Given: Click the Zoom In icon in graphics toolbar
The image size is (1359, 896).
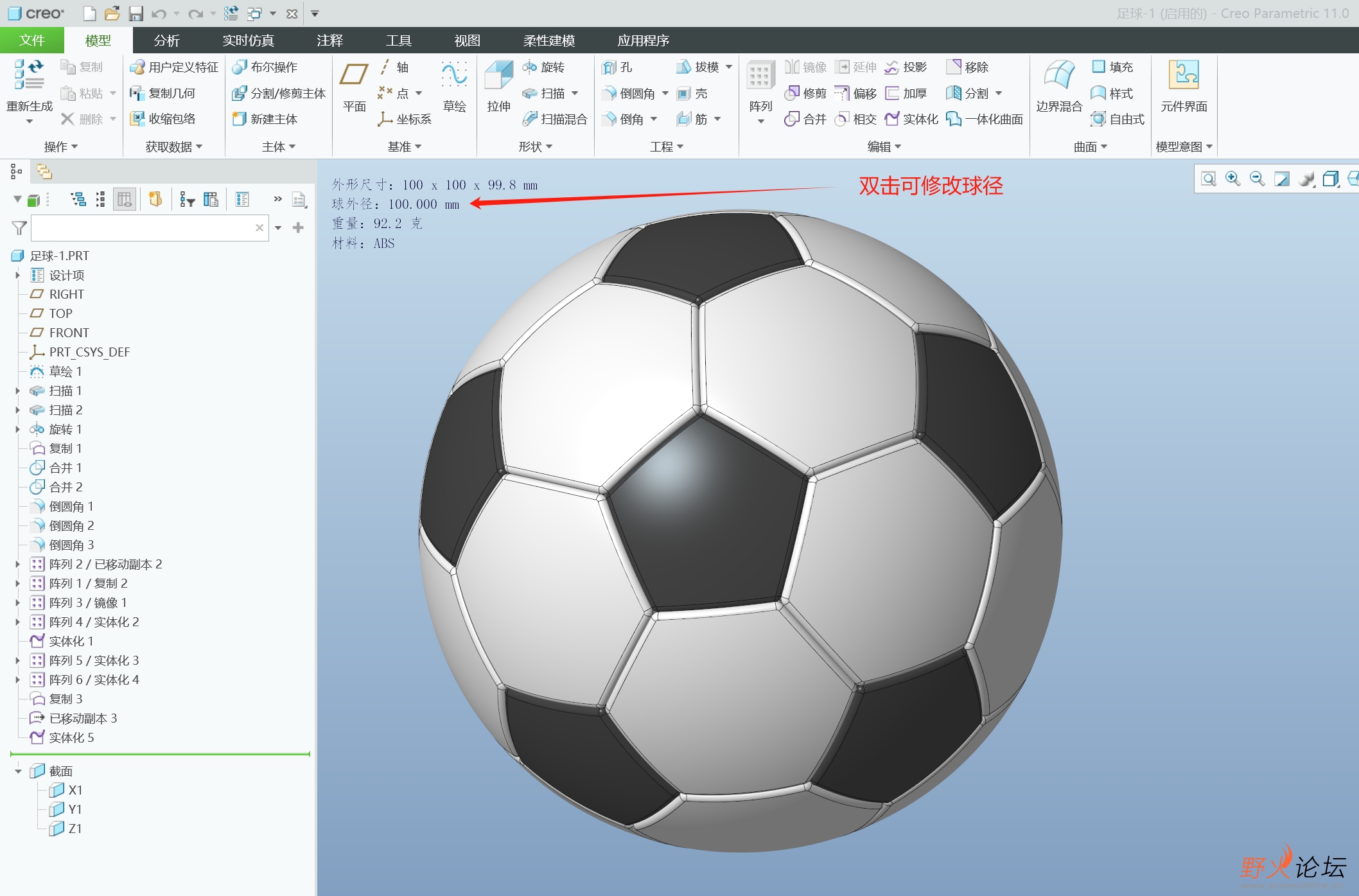Looking at the screenshot, I should (1232, 179).
